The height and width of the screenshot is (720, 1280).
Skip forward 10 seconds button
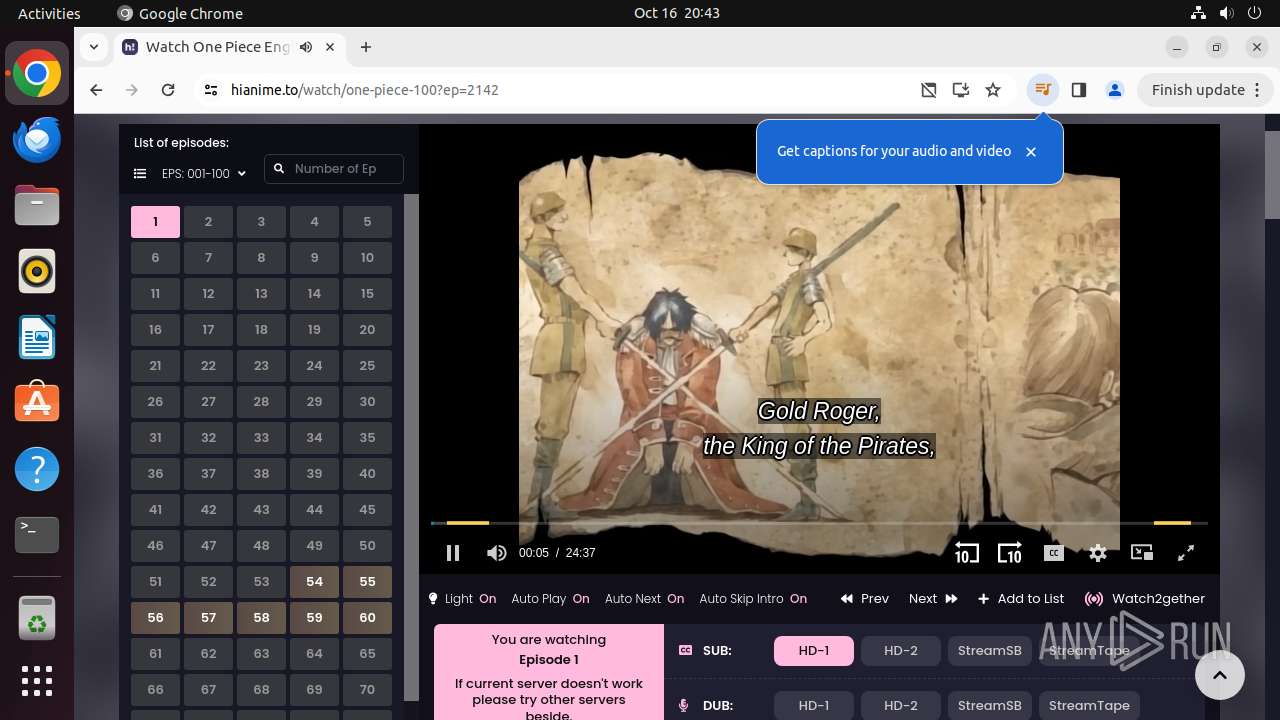coord(1010,553)
